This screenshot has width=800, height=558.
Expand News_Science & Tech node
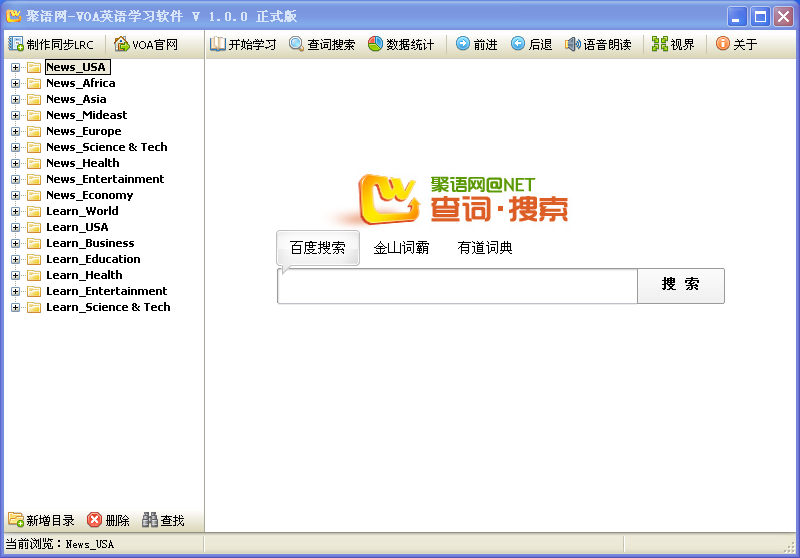coord(15,147)
